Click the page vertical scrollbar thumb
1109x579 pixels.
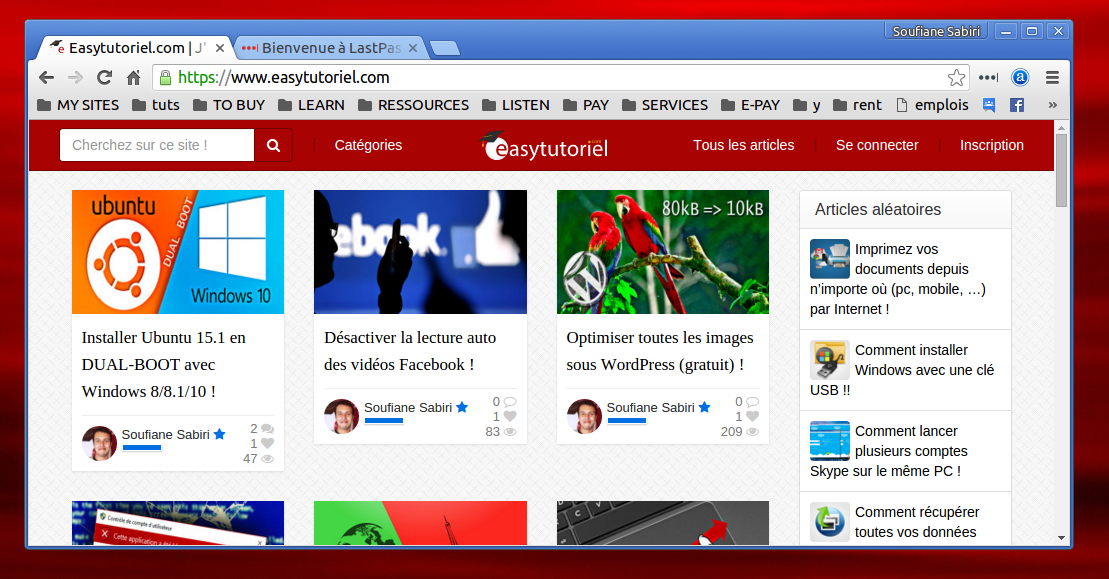[1061, 170]
